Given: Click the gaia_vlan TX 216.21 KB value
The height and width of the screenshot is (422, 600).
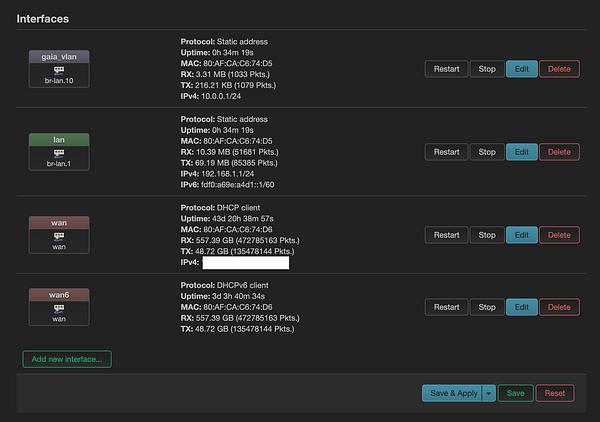Looking at the screenshot, I should [x=235, y=85].
